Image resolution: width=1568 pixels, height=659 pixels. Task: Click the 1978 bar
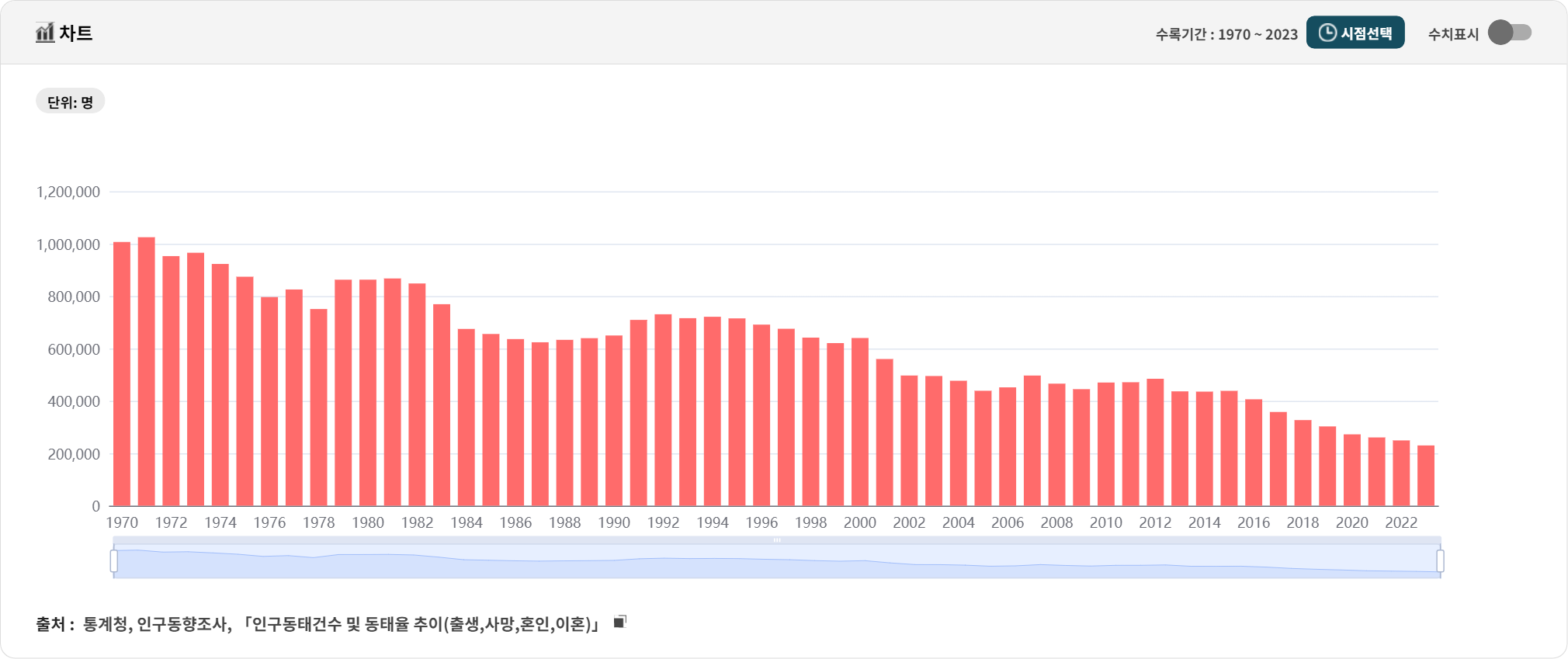[x=319, y=408]
